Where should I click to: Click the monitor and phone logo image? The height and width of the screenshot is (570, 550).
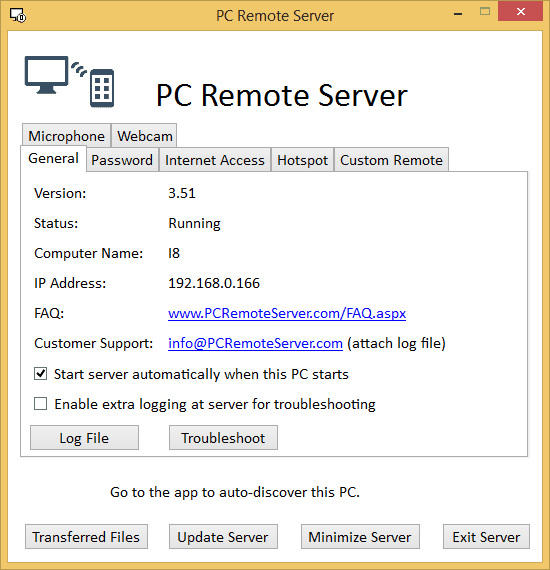69,82
